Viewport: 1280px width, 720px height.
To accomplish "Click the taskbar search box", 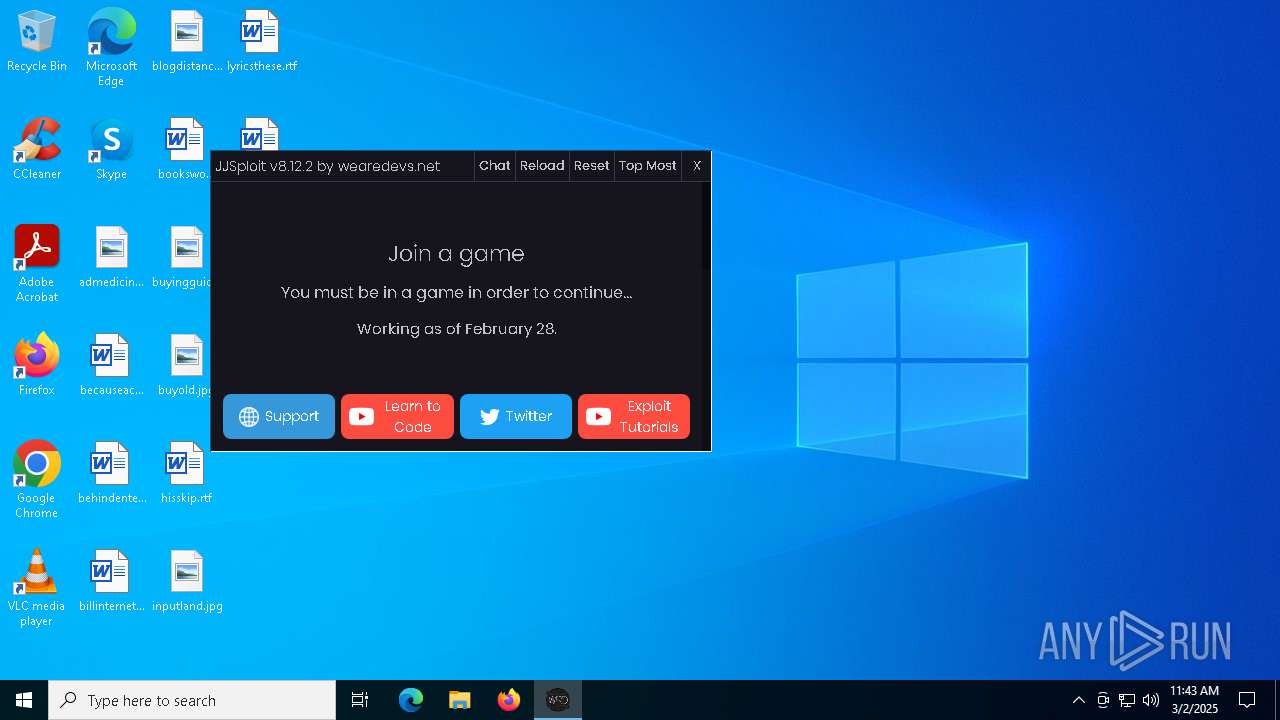I will (x=192, y=700).
